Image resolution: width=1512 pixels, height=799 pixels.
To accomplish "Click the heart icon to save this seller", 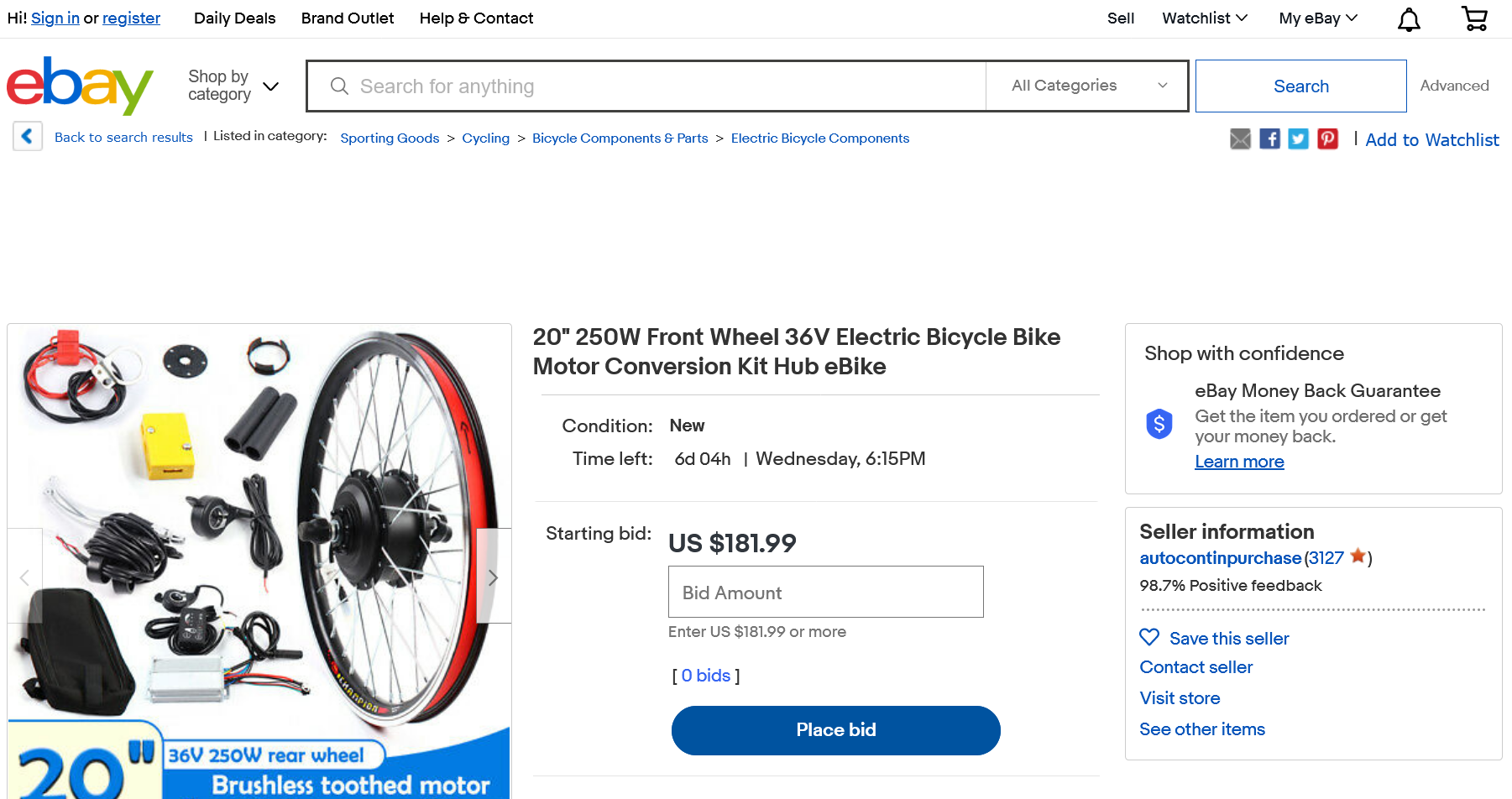I will coord(1149,638).
